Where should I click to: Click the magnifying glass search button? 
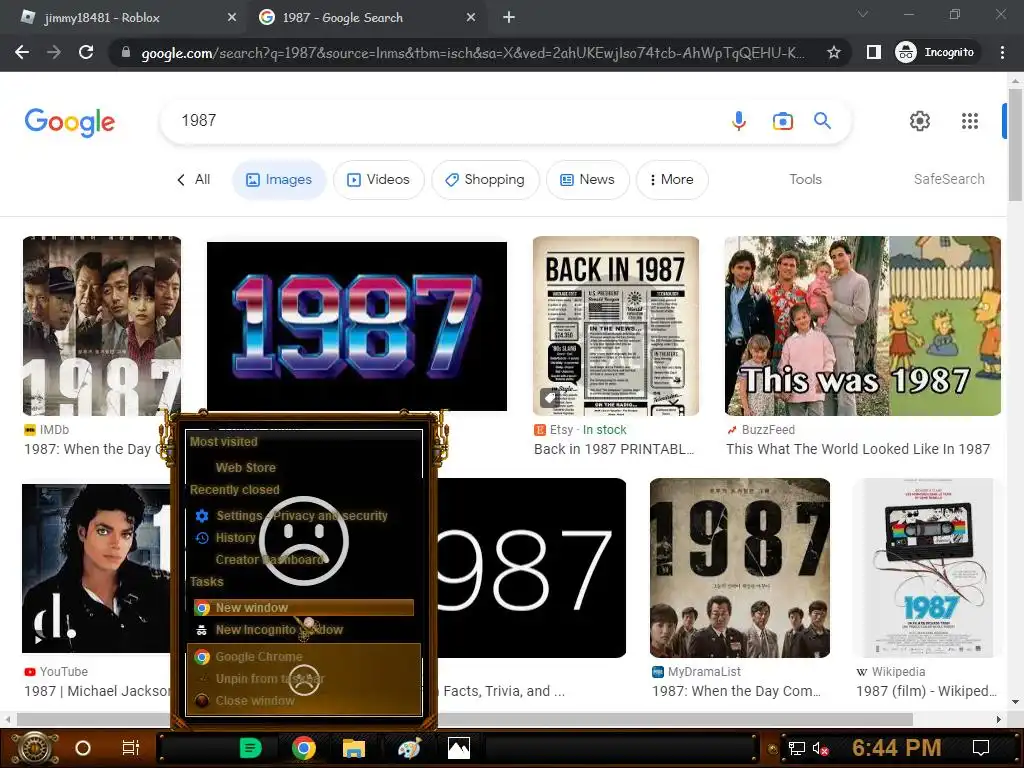point(822,121)
